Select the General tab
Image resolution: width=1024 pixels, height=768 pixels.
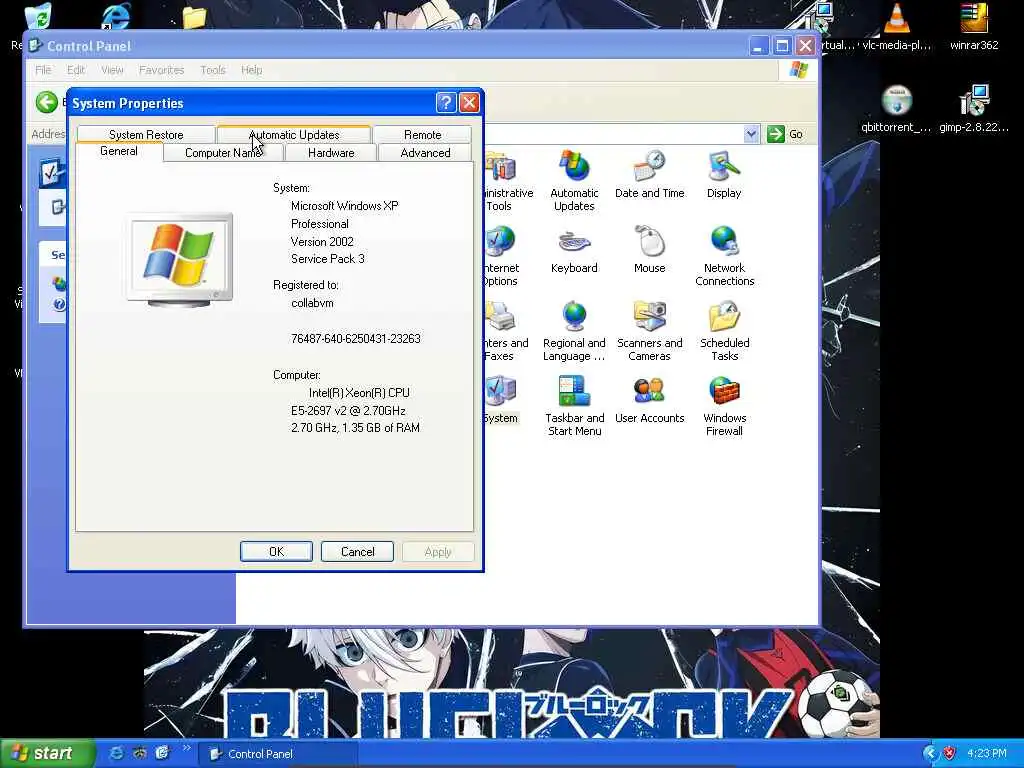coord(119,152)
